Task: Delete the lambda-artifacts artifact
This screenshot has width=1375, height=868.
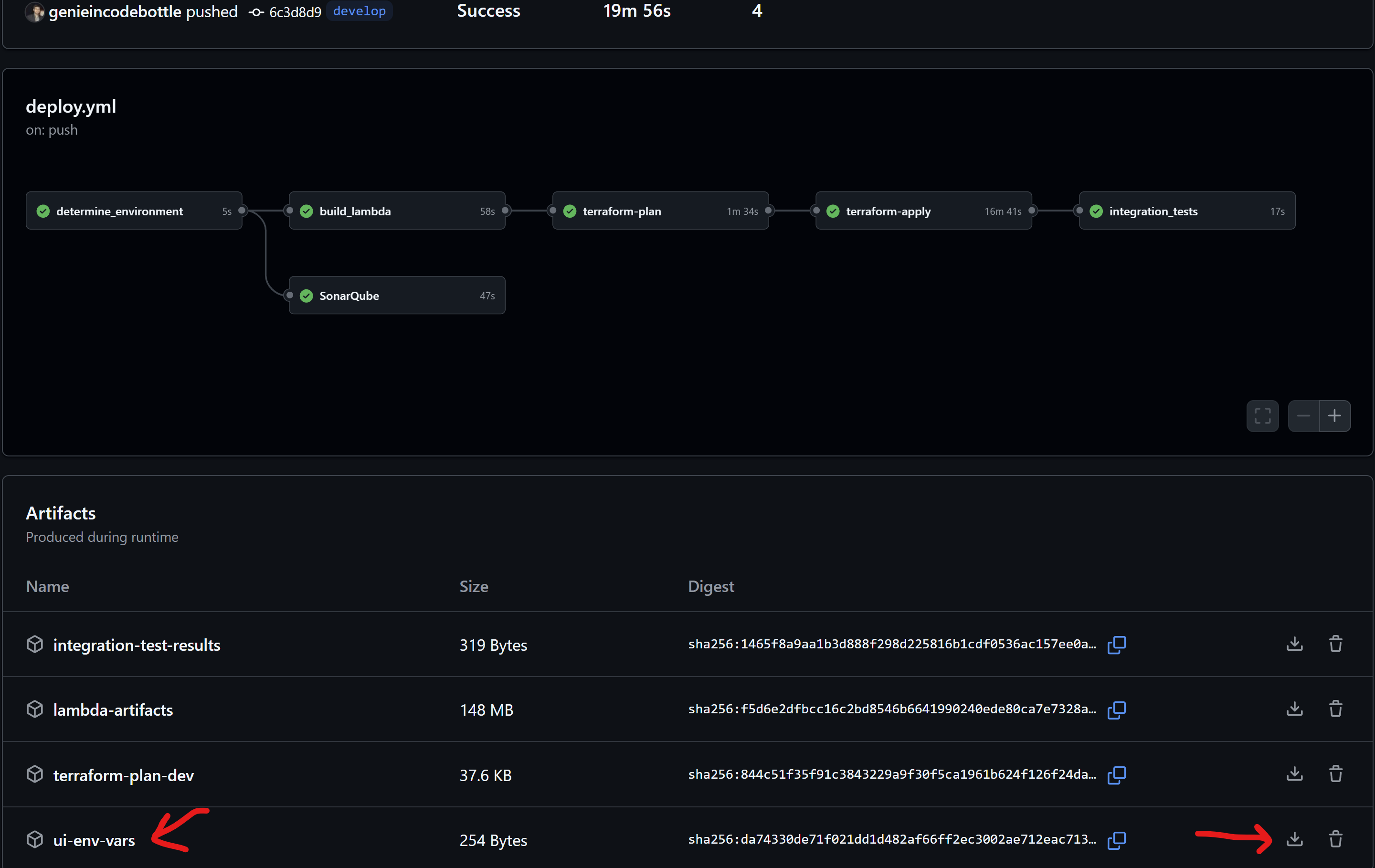Action: [1335, 709]
